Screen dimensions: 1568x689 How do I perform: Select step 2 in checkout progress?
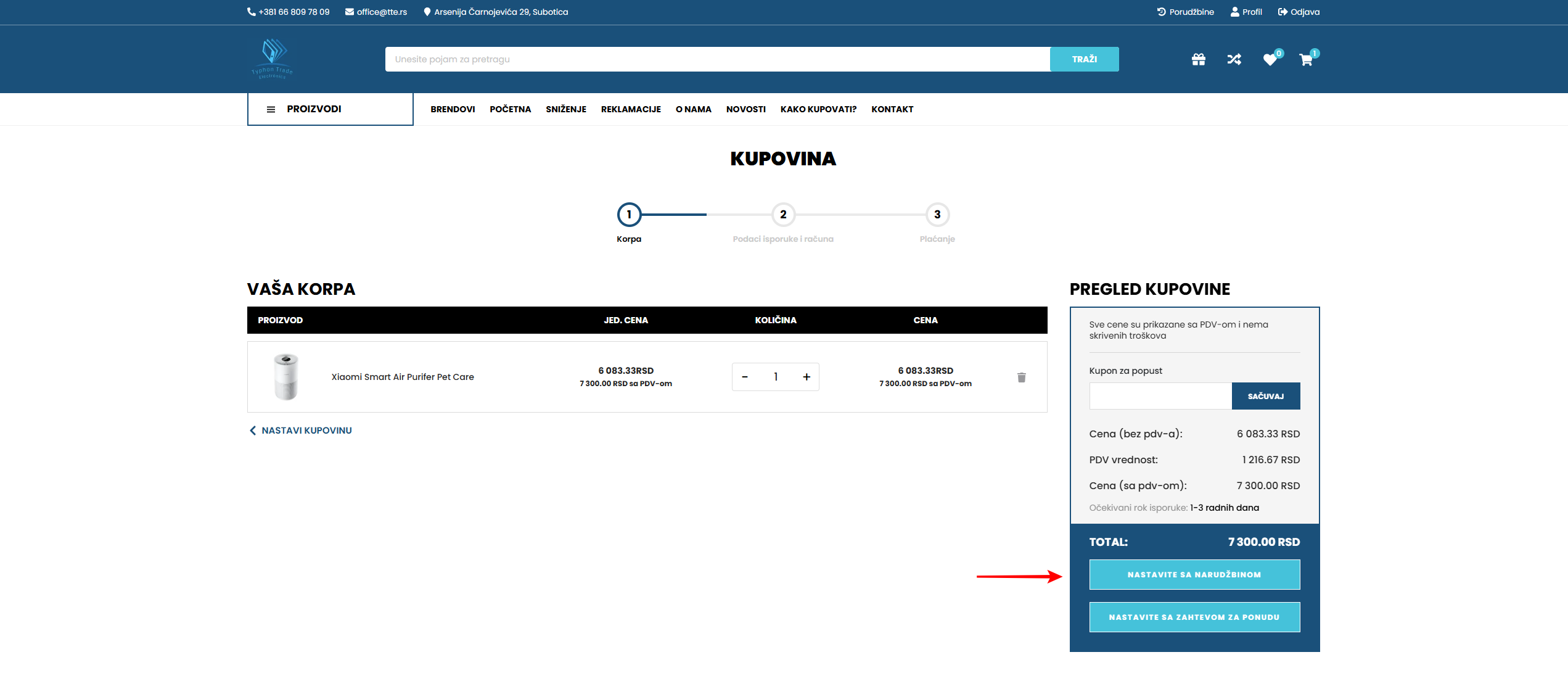[x=783, y=215]
